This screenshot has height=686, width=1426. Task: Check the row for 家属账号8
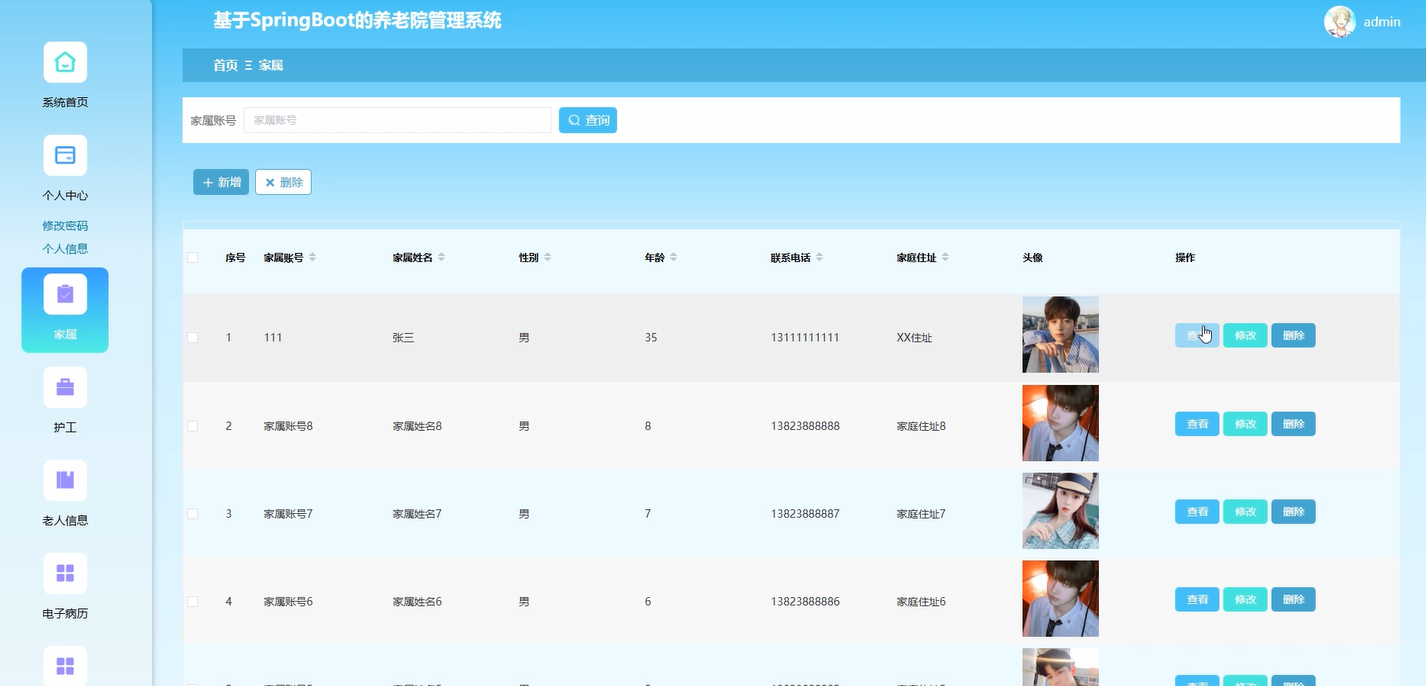pyautogui.click(x=192, y=426)
